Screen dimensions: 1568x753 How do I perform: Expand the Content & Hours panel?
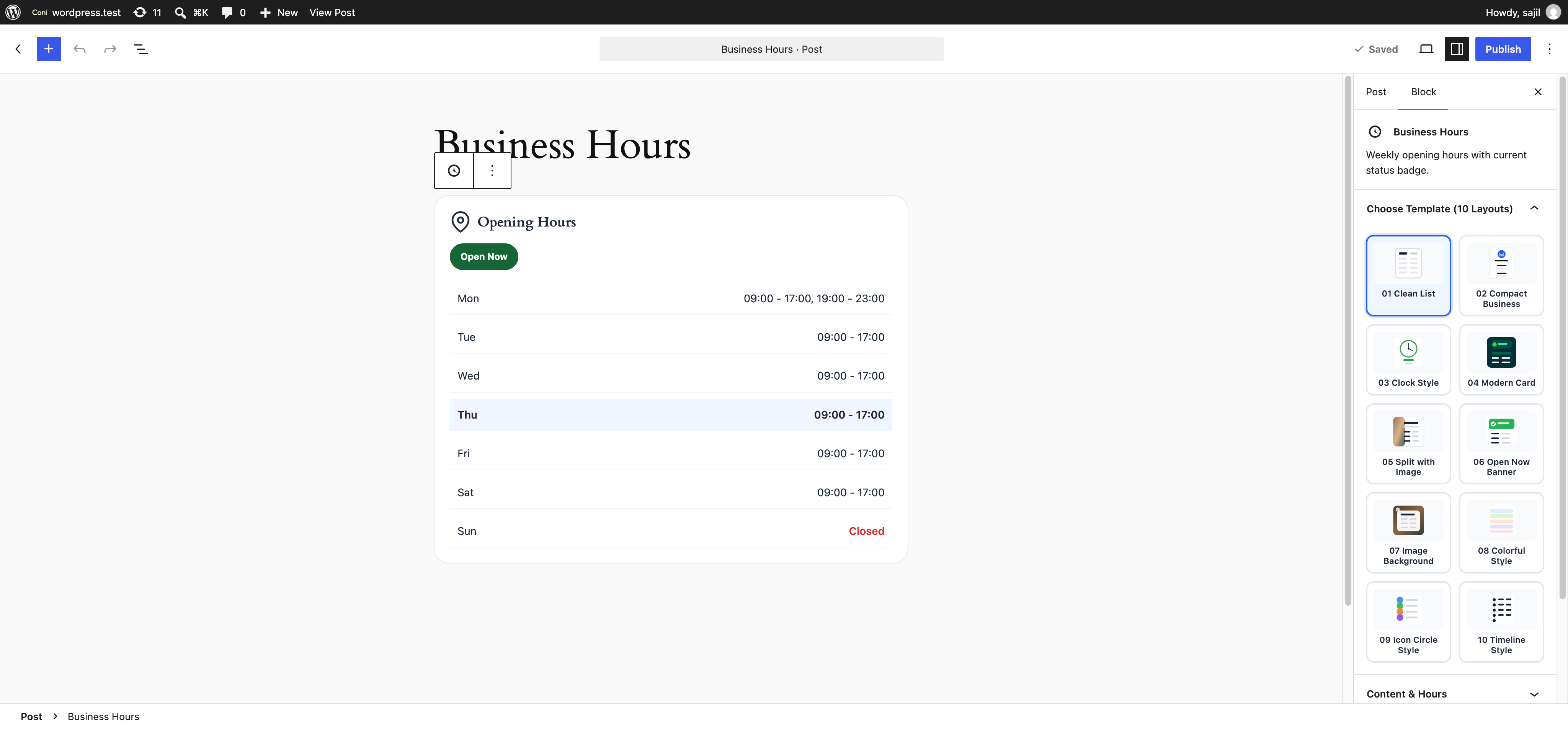coord(1454,694)
